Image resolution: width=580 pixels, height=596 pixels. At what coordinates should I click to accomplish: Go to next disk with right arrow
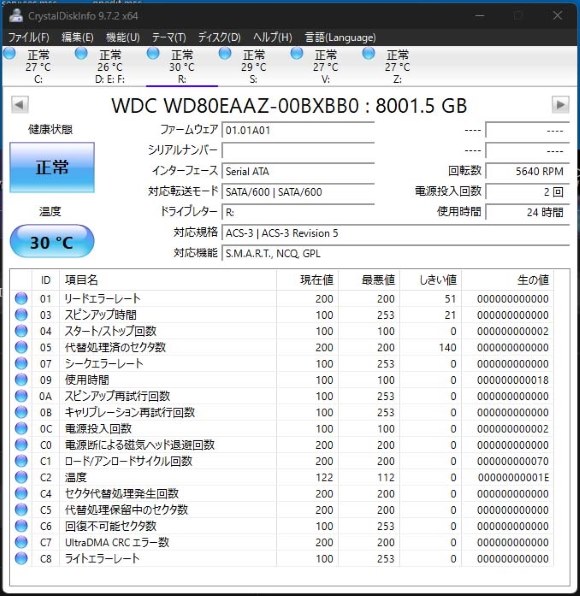tap(560, 105)
